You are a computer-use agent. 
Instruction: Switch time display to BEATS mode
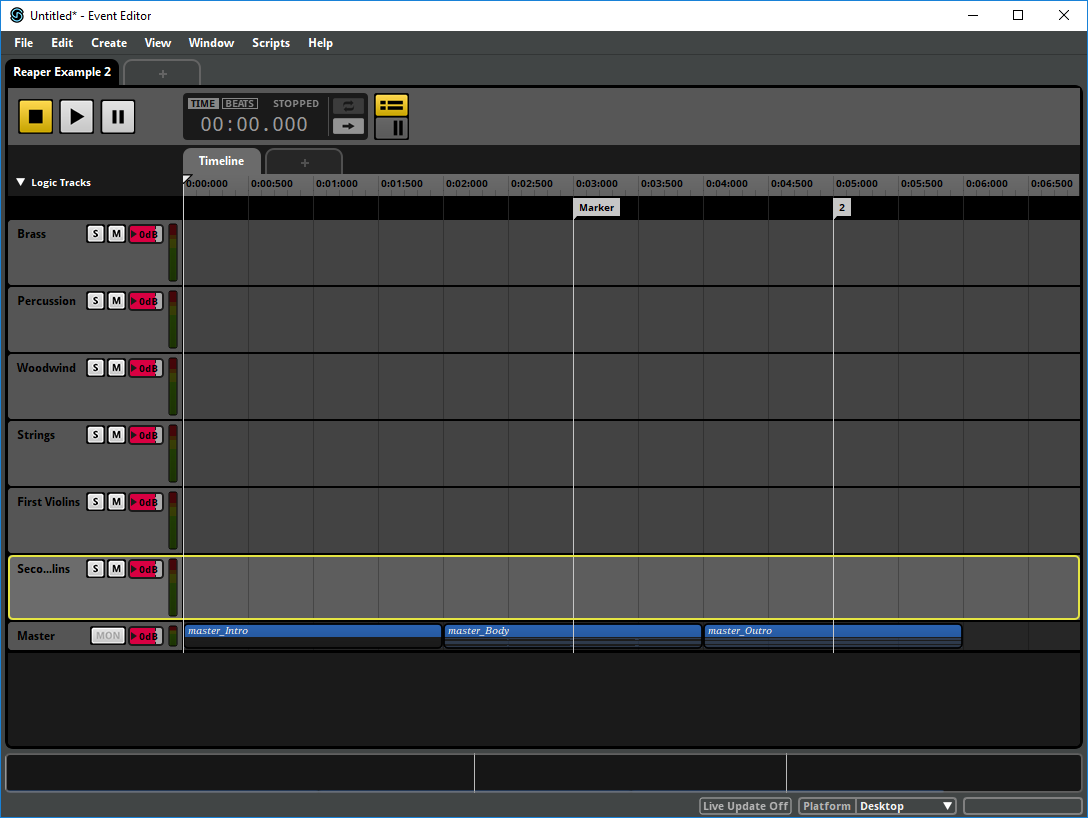(239, 102)
